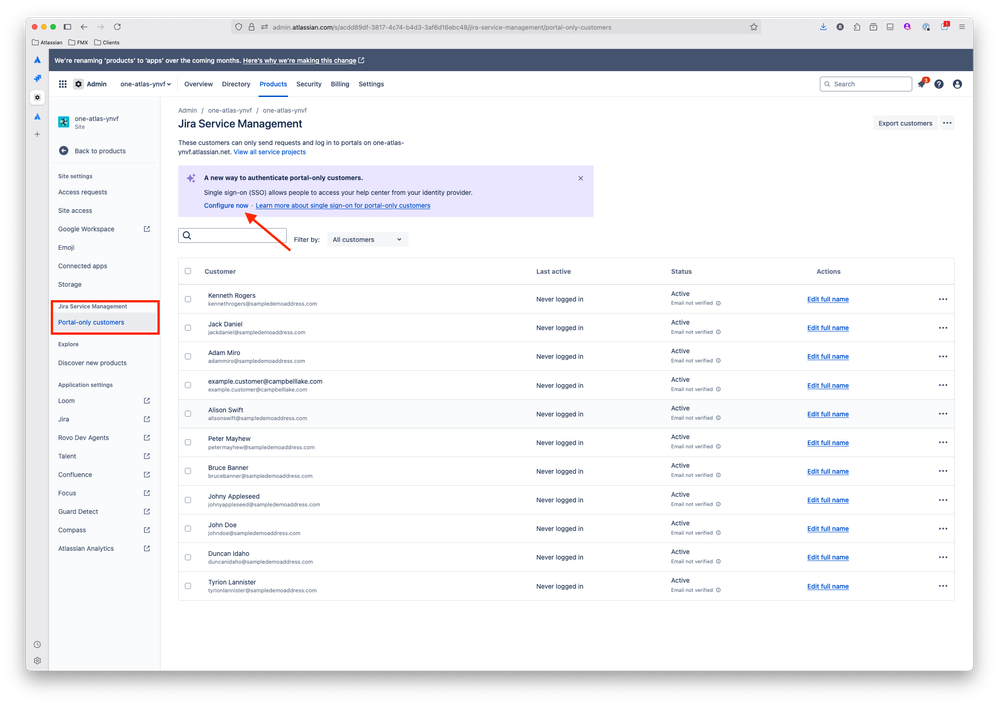Viewport: 999px width, 705px height.
Task: Focus the top Search box
Action: pos(865,84)
